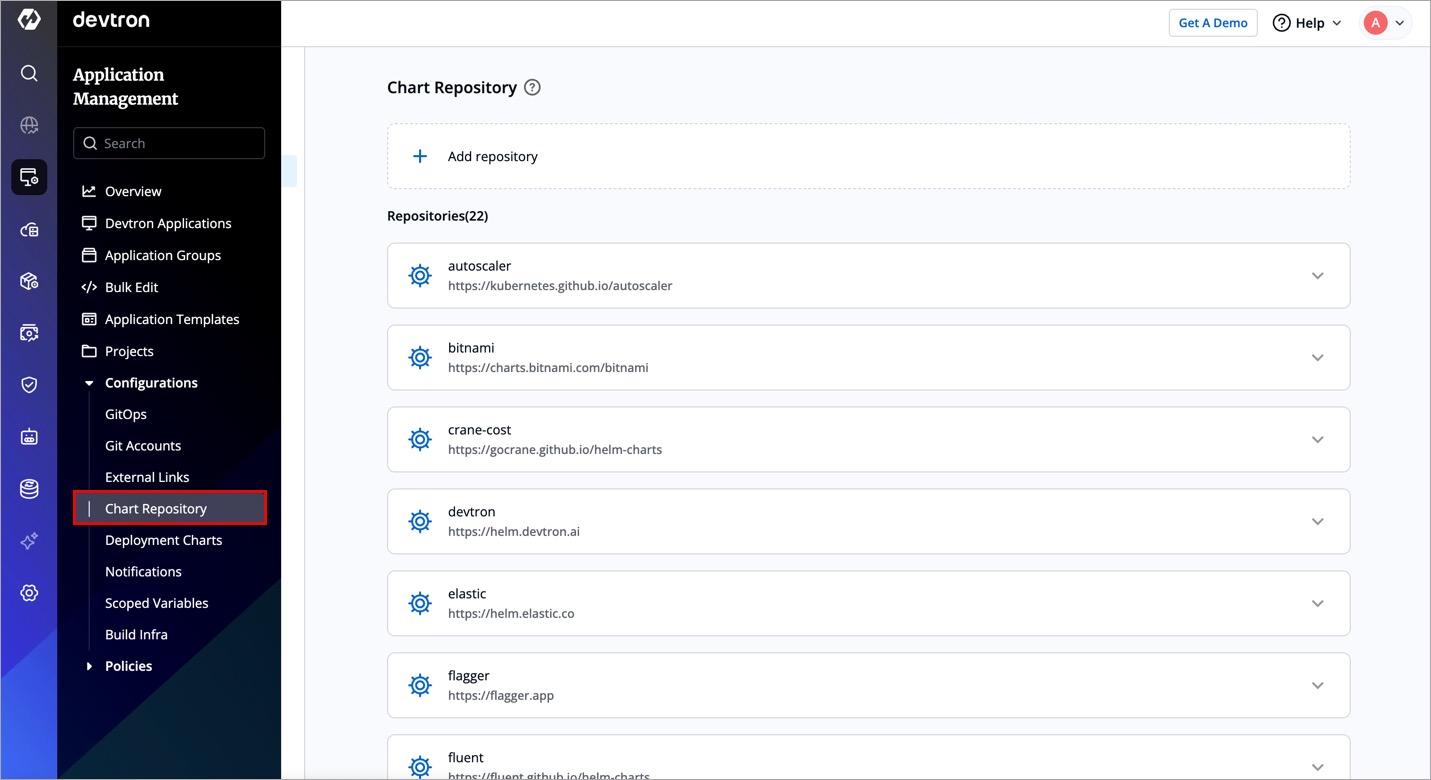Click Add repository
Viewport: 1431px width, 780px height.
(492, 157)
